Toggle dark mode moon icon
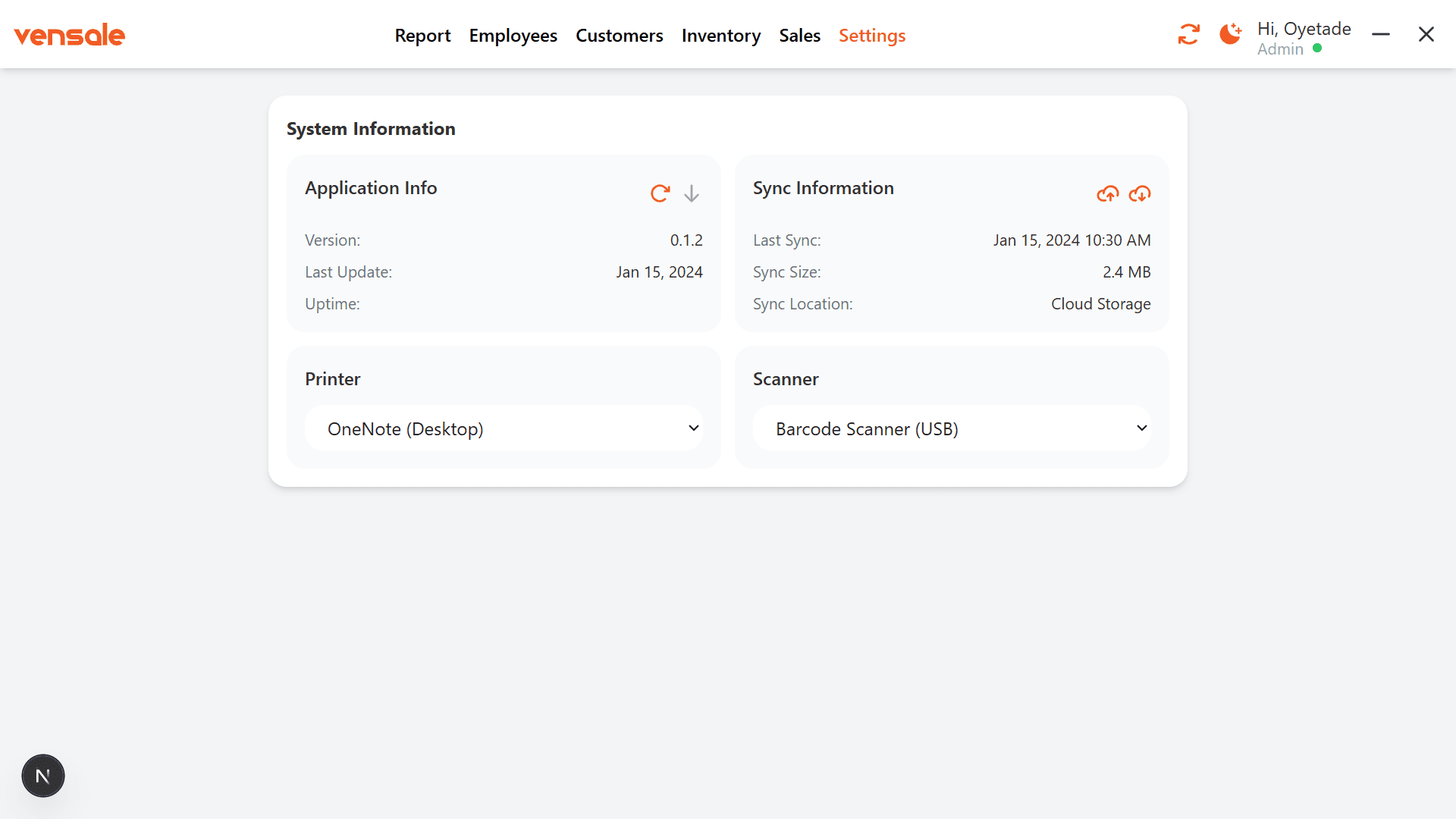The image size is (1456, 819). tap(1230, 34)
